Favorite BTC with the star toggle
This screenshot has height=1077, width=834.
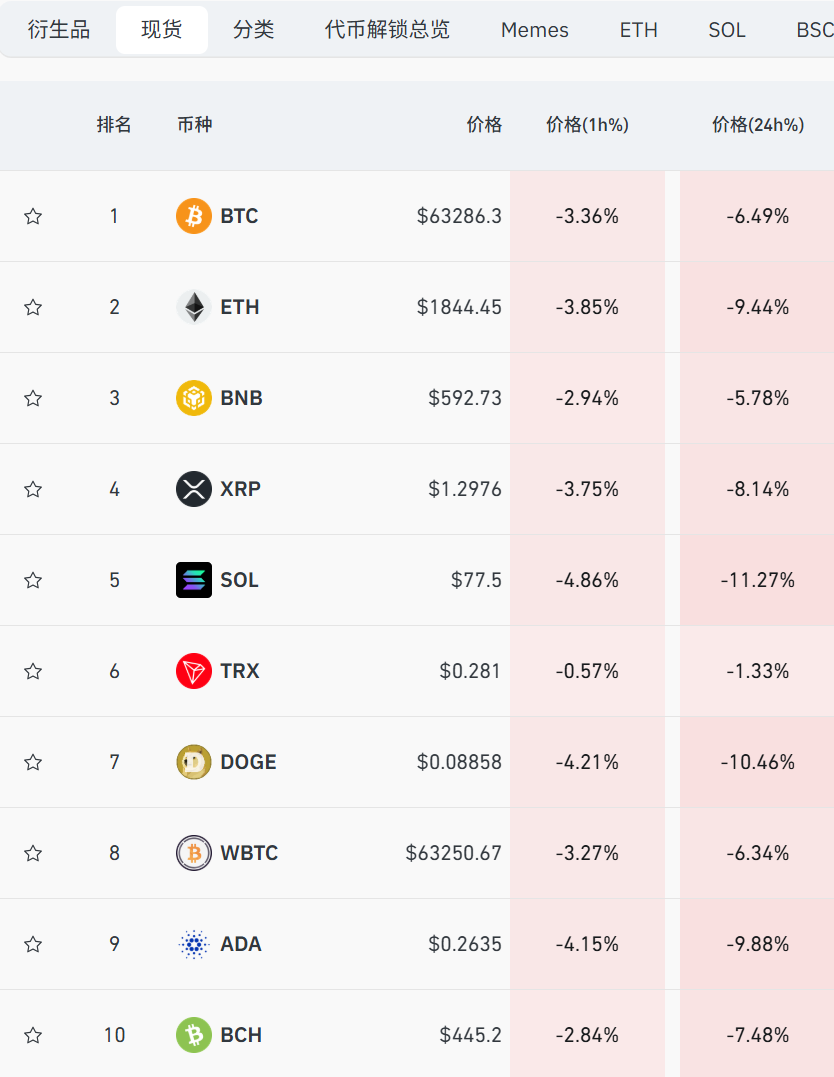[33, 216]
